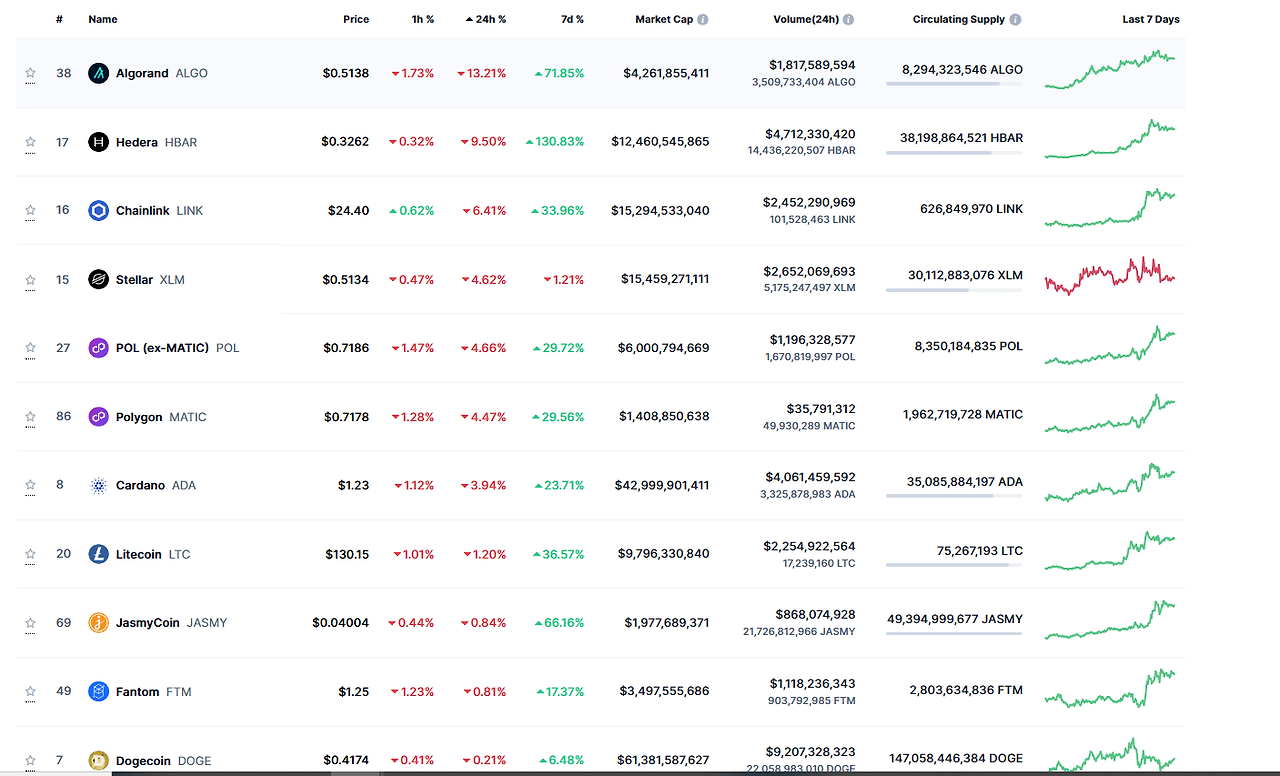Sort table by Name column
This screenshot has height=776, width=1280.
pyautogui.click(x=103, y=19)
